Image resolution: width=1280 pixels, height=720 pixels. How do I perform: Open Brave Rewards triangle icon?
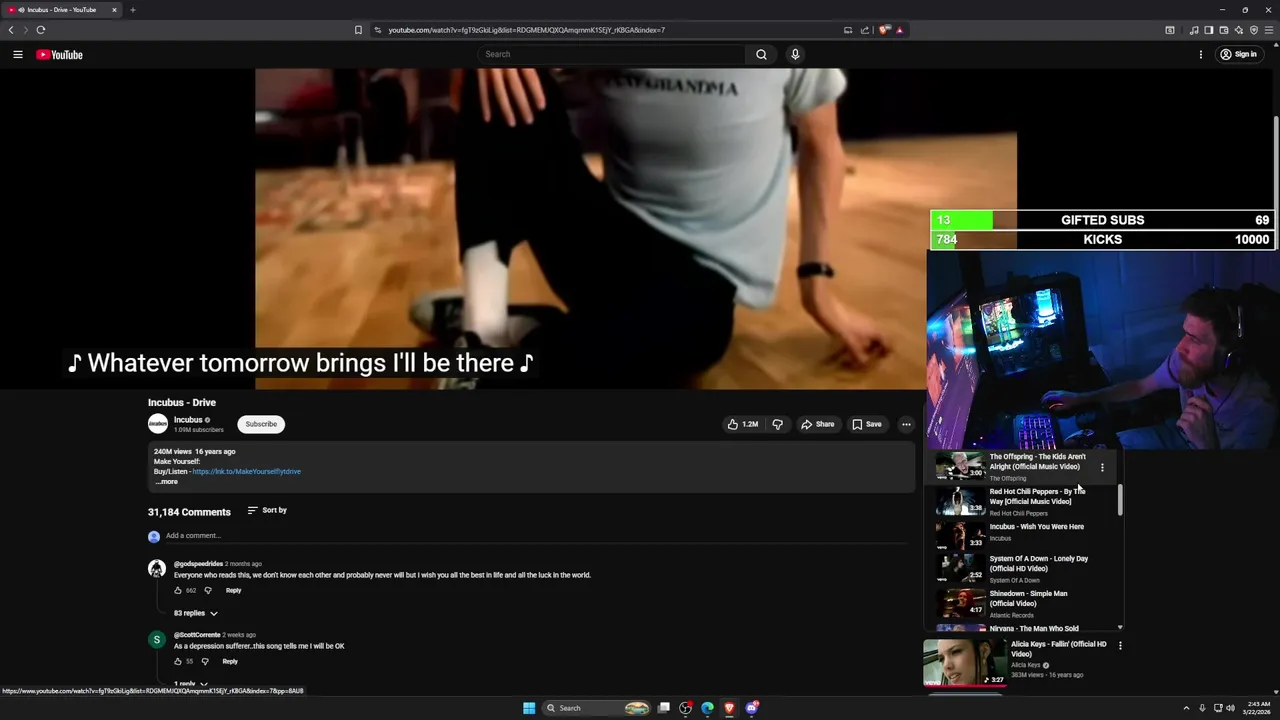coord(899,30)
